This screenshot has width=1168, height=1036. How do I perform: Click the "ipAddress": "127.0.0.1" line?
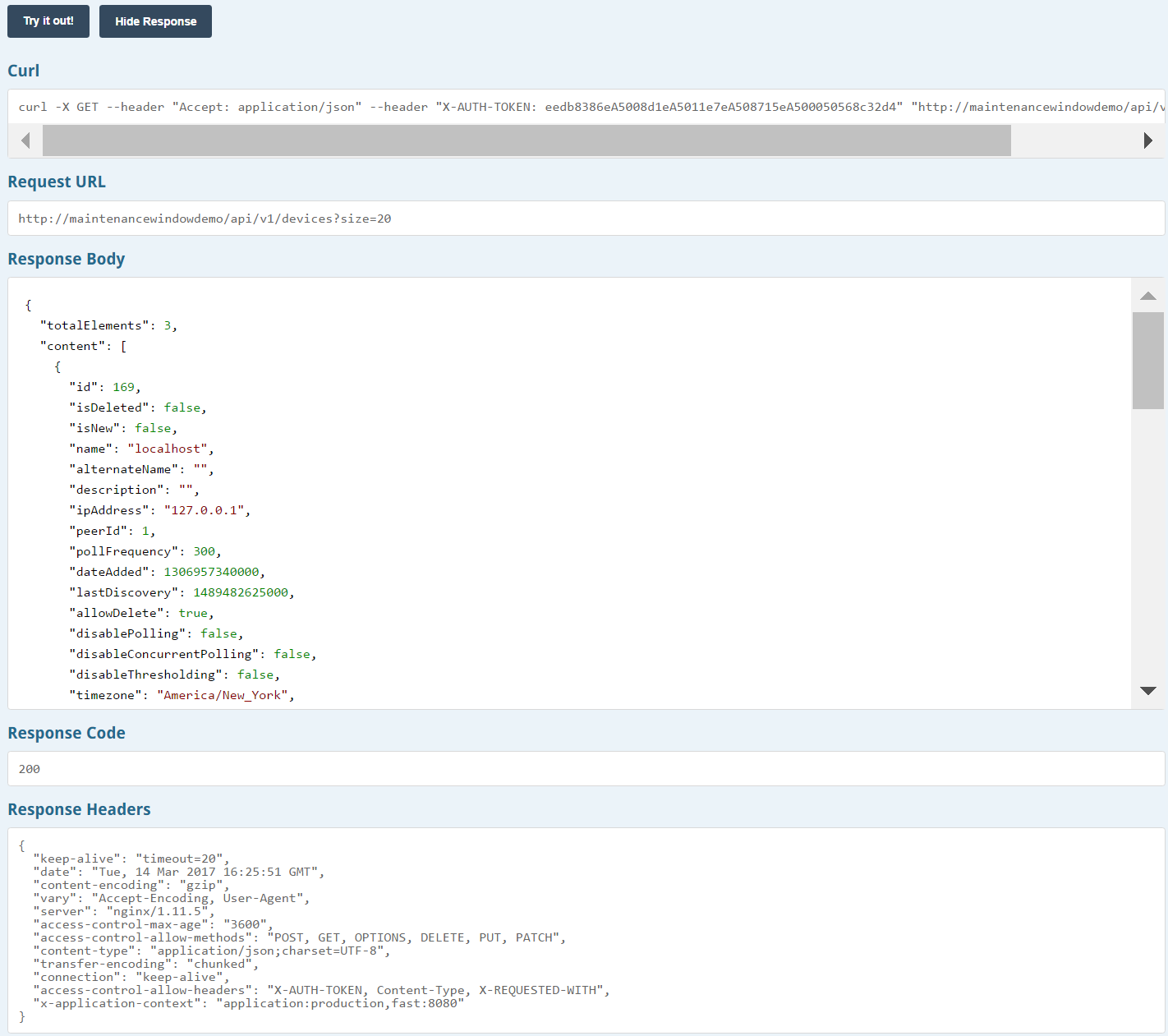(x=159, y=510)
